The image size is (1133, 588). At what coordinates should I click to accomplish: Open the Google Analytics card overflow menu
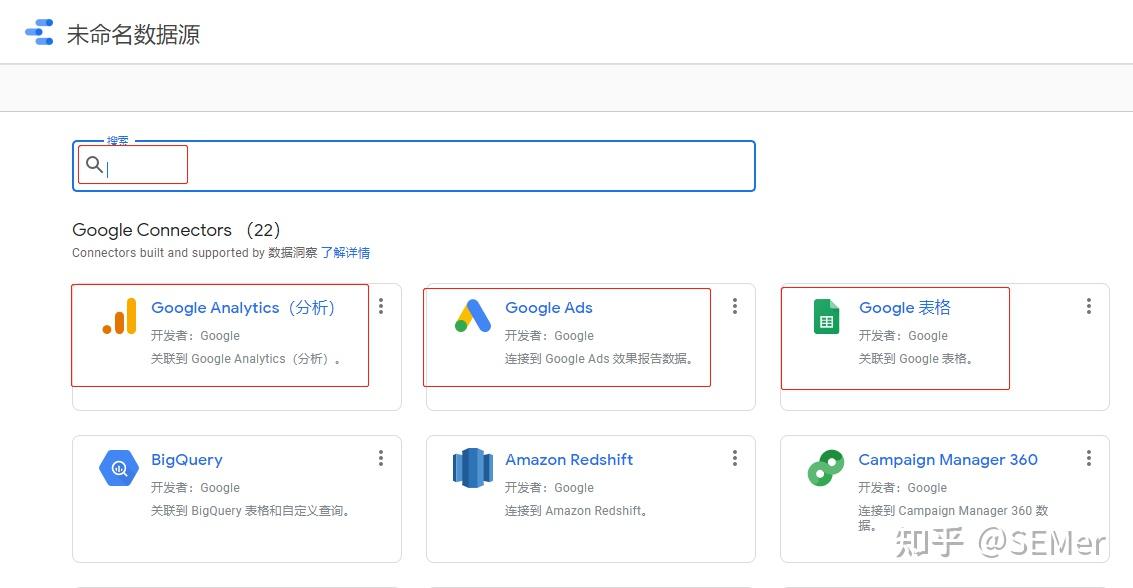coord(381,306)
